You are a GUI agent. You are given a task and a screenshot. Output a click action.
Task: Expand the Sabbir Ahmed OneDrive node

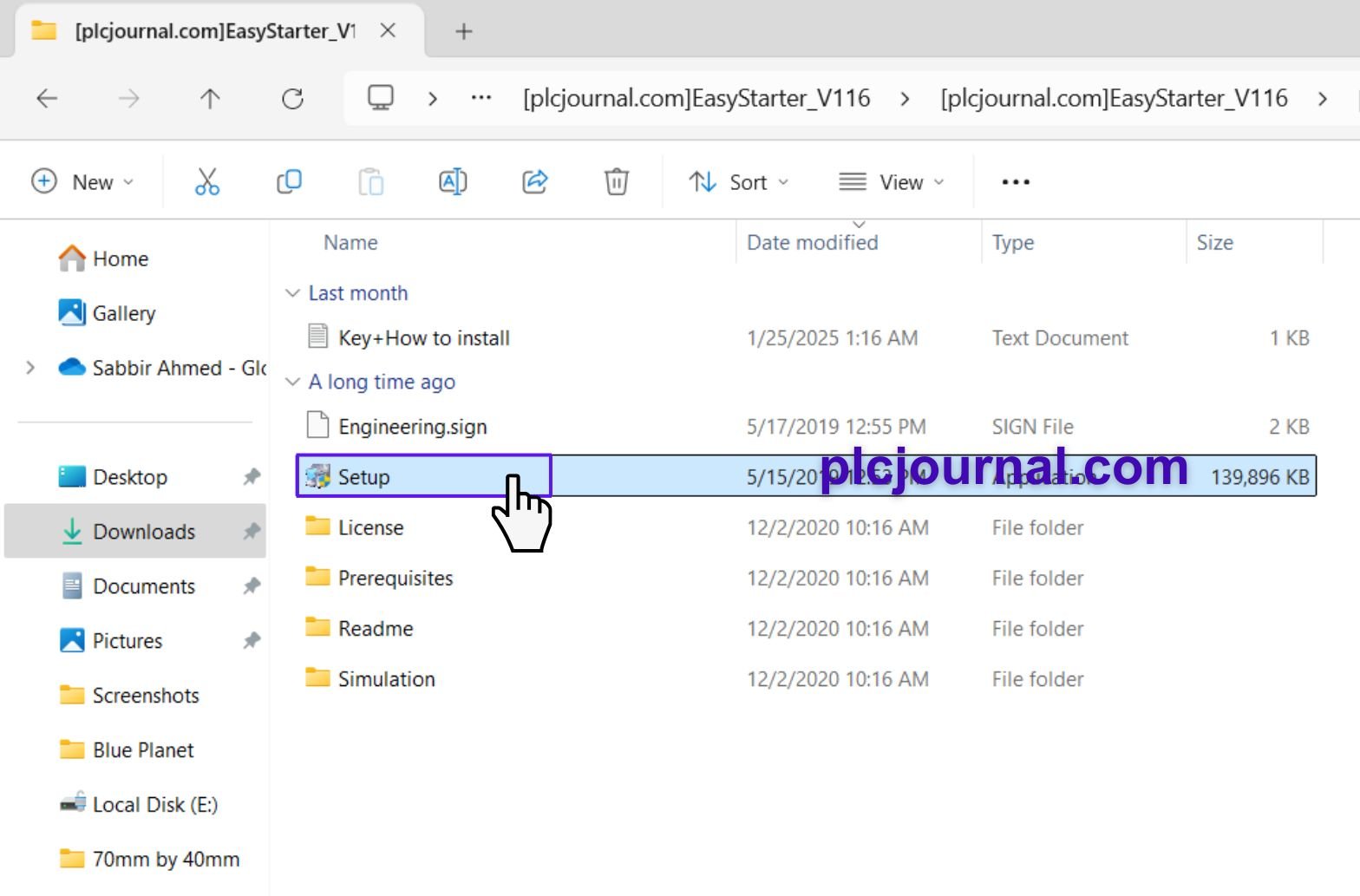[x=30, y=368]
